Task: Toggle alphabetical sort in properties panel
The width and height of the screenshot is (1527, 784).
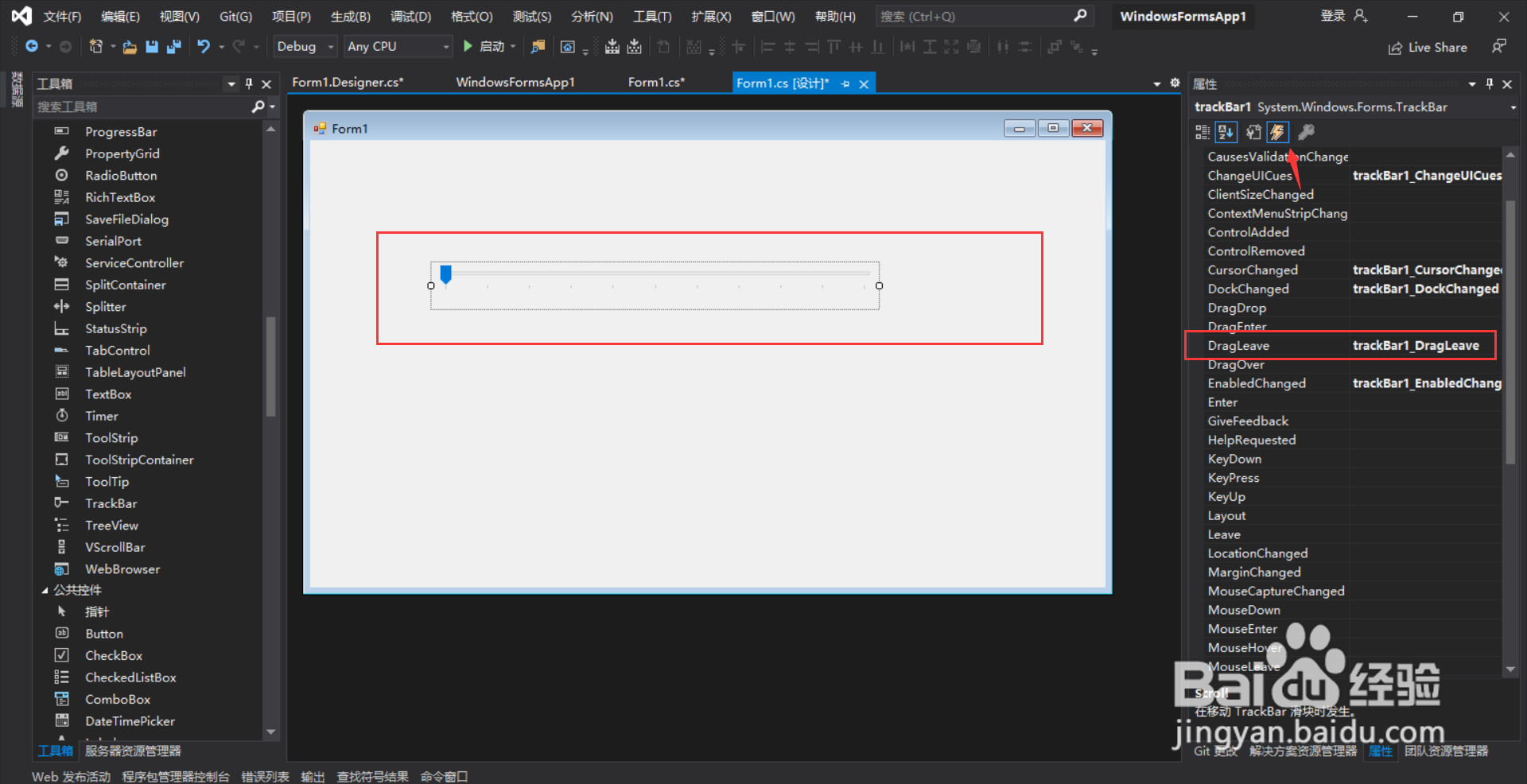Action: tap(1226, 132)
